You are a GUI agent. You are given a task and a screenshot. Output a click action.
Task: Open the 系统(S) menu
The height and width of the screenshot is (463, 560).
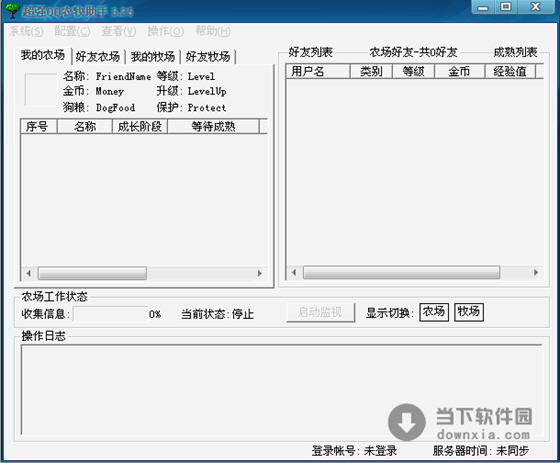(26, 31)
